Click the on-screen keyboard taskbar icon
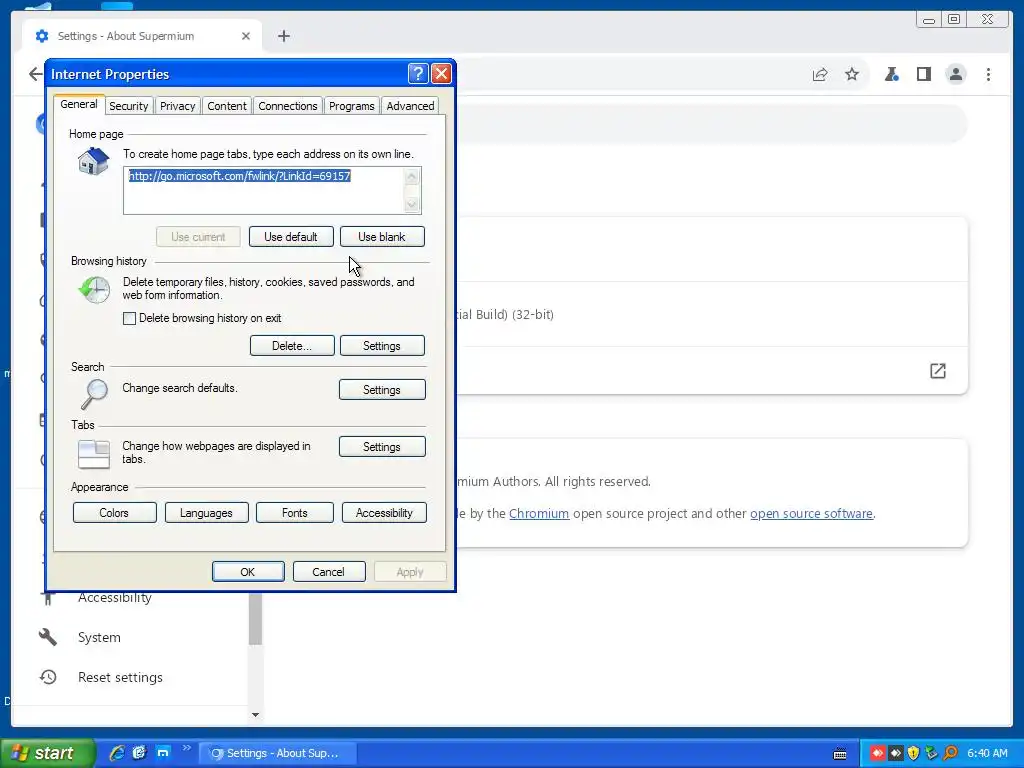The height and width of the screenshot is (768, 1024). pyautogui.click(x=840, y=754)
